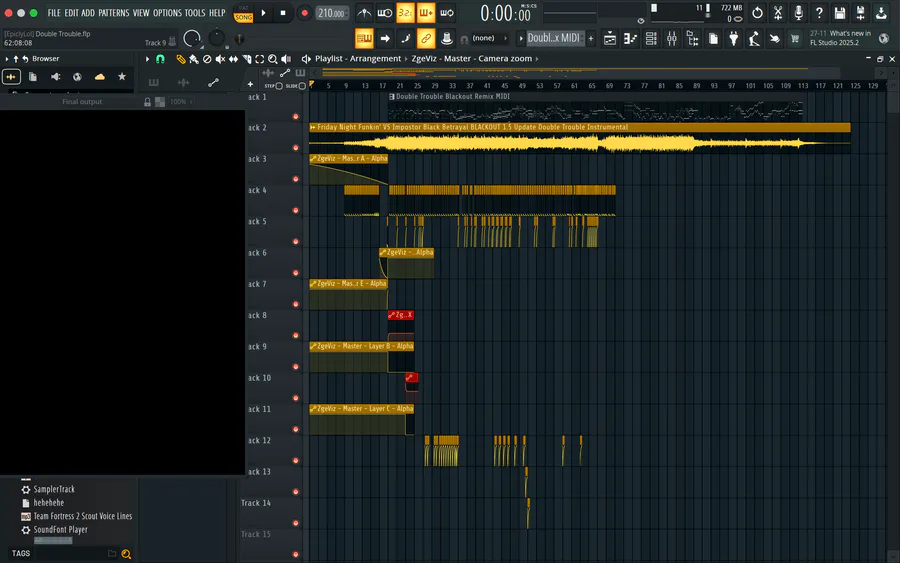The height and width of the screenshot is (563, 900).
Task: Select the Zoom magnifier tool
Action: click(x=273, y=59)
